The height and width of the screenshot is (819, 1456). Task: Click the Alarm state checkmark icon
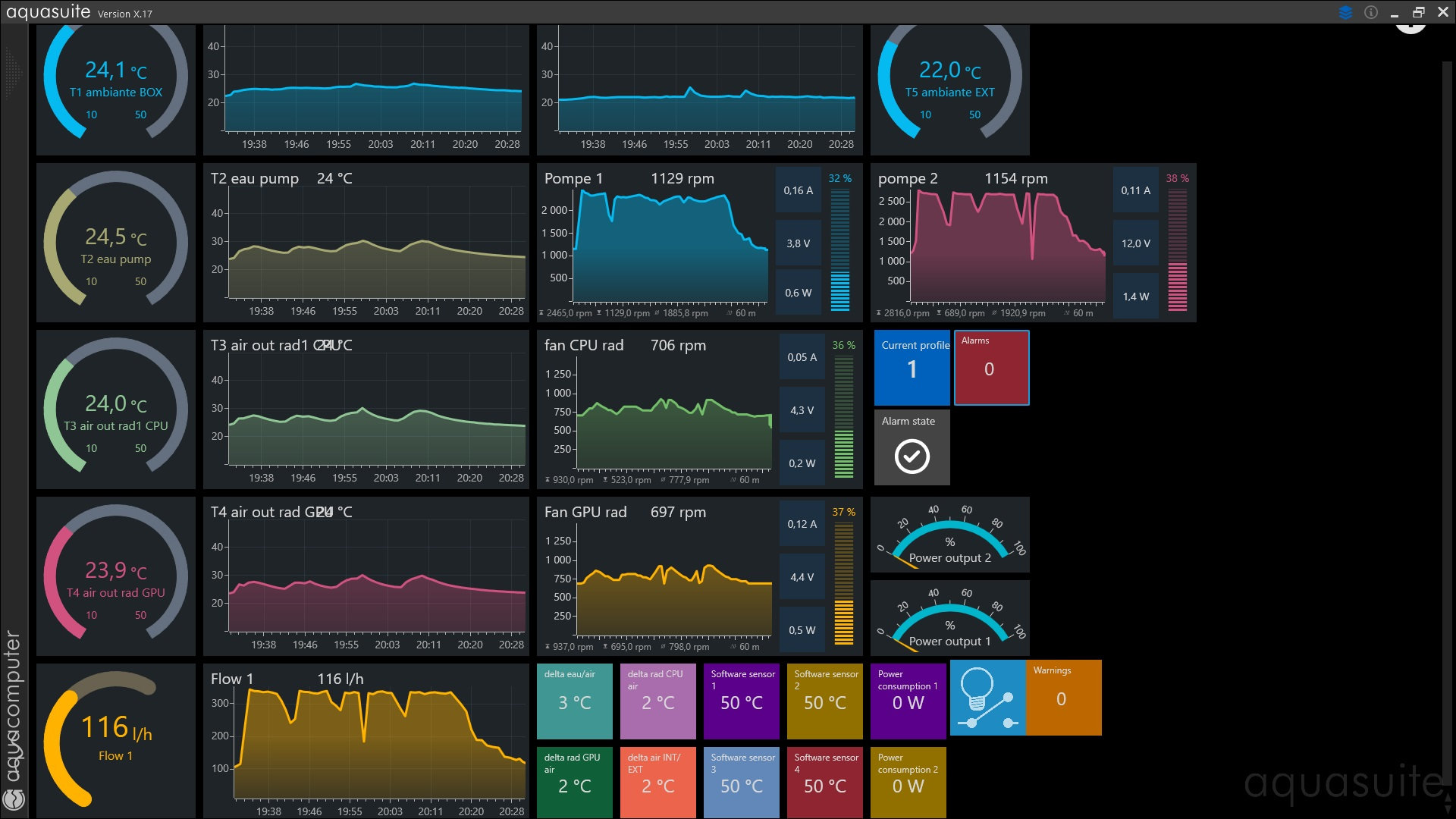(912, 457)
